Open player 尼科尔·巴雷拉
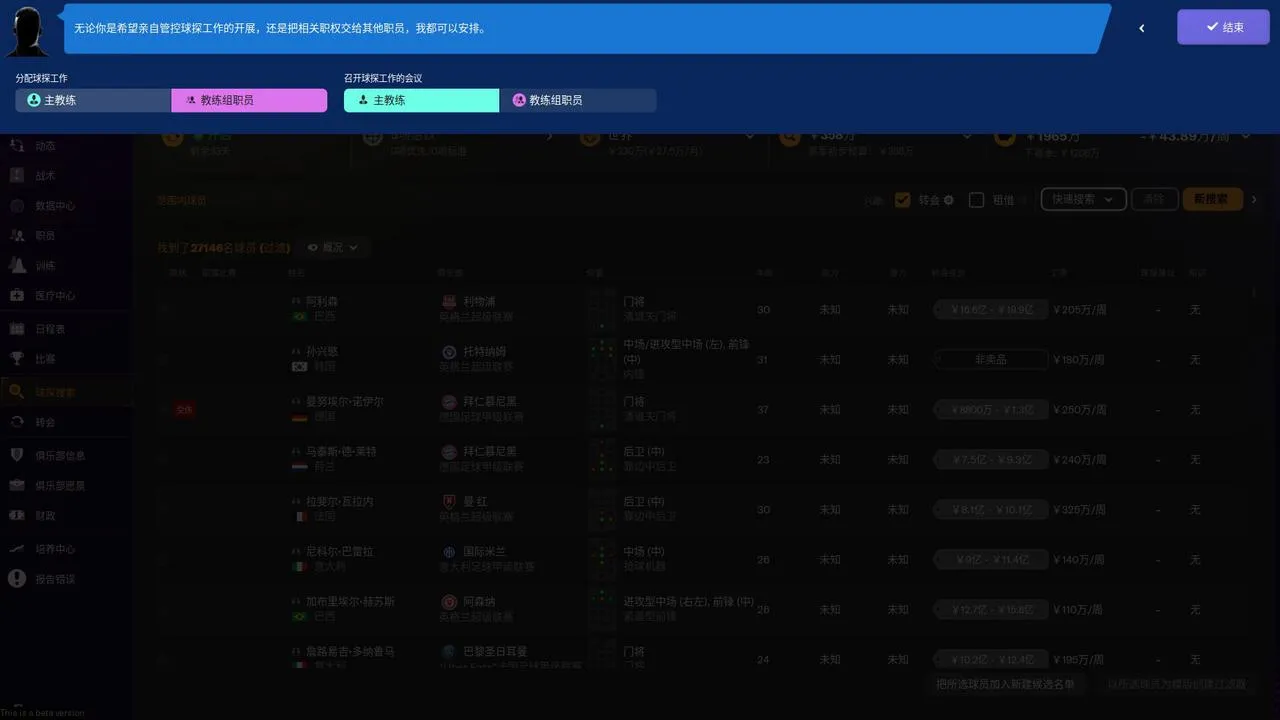The width and height of the screenshot is (1280, 720). 339,551
